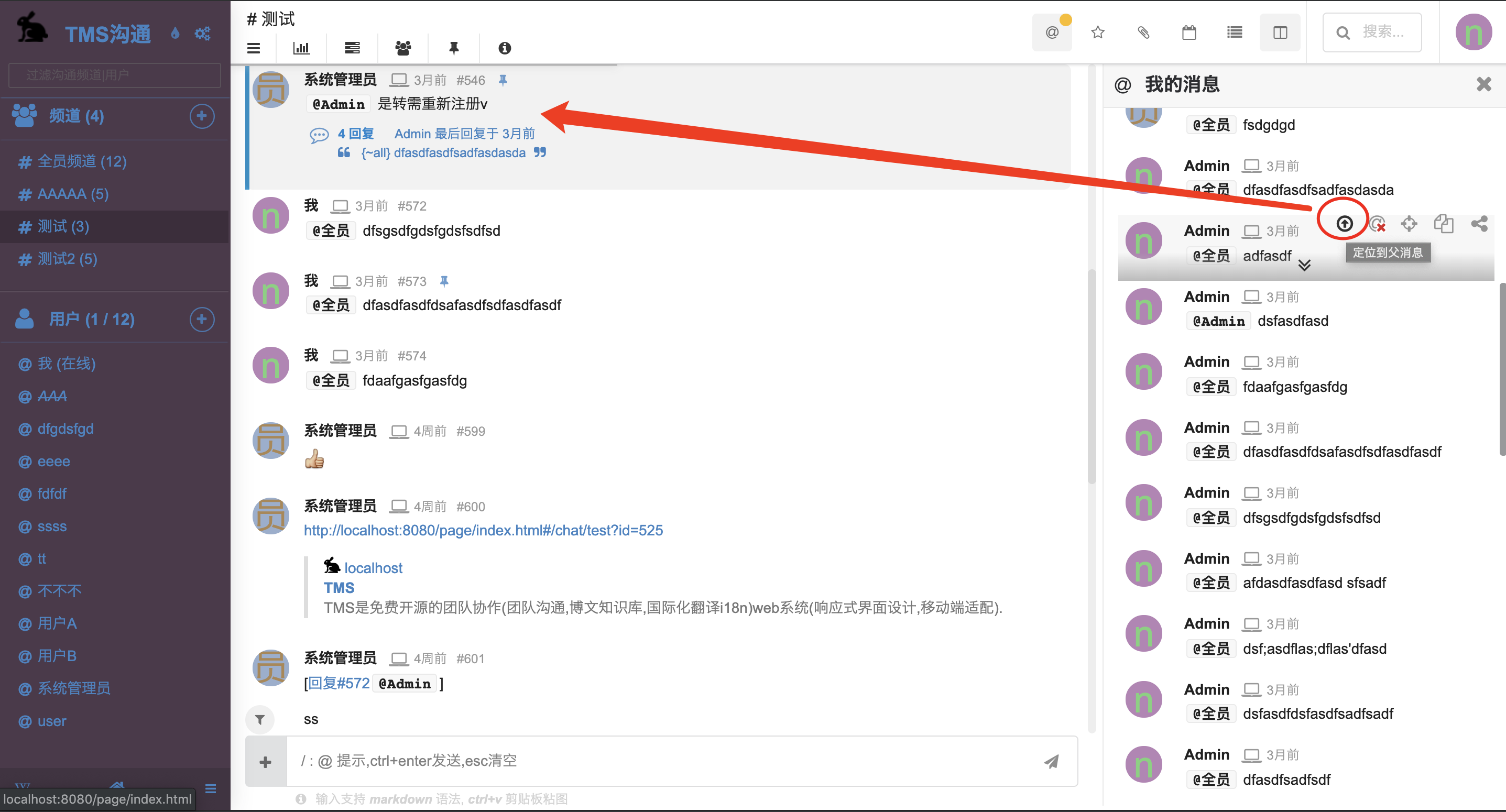Focus the 过滤沟通频道|用户 filter field
1506x812 pixels.
tap(115, 75)
